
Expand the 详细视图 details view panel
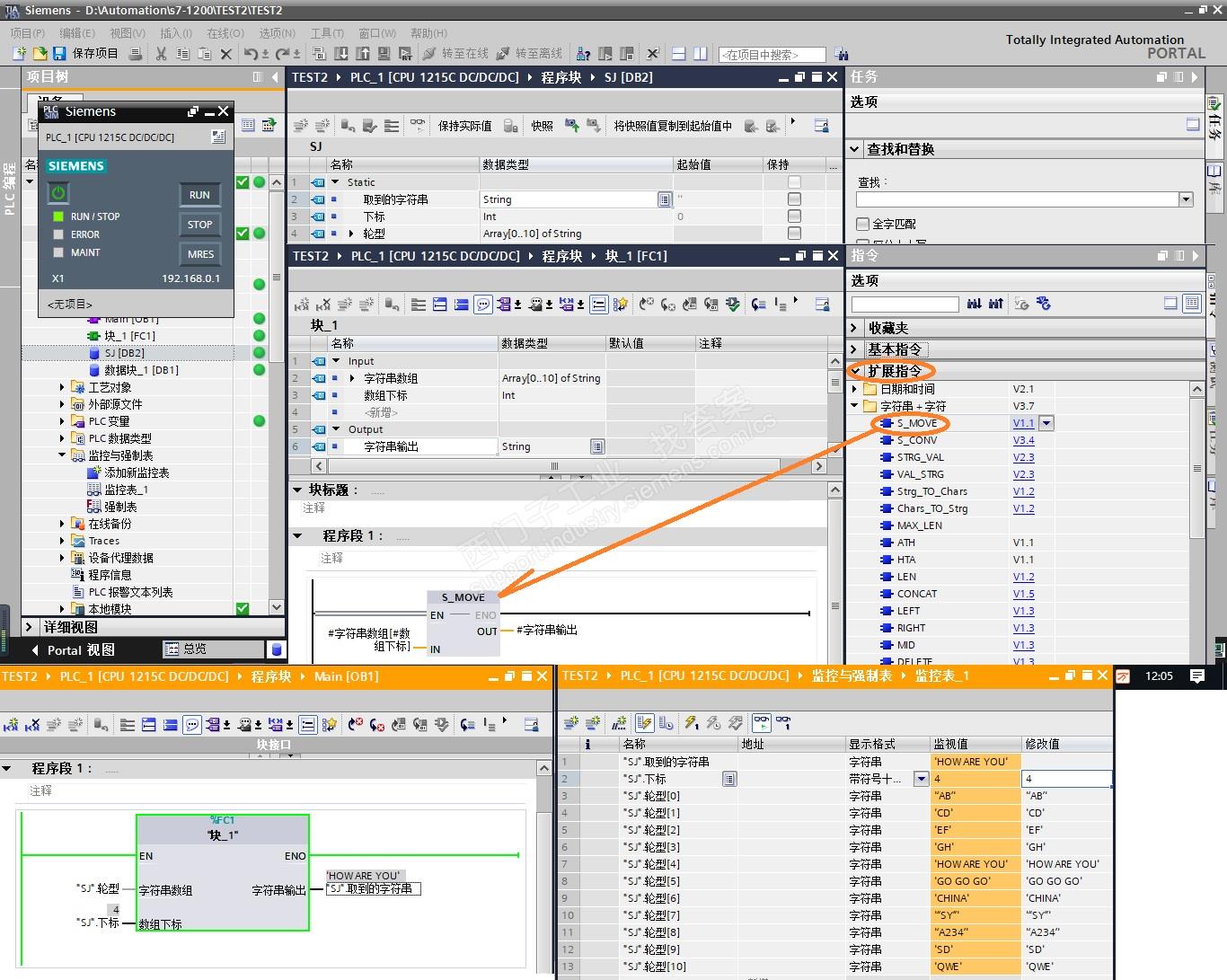click(30, 627)
